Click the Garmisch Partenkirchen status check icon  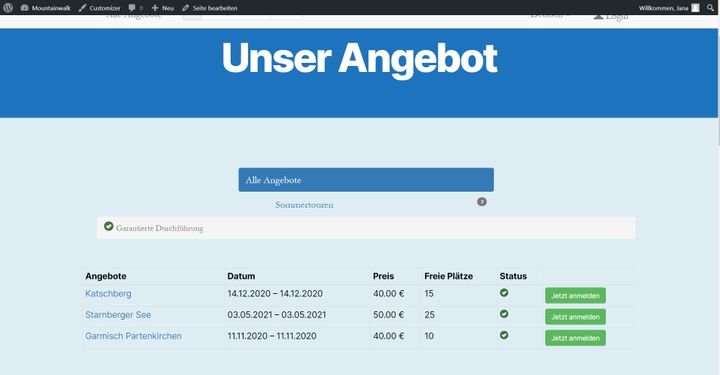pos(504,335)
